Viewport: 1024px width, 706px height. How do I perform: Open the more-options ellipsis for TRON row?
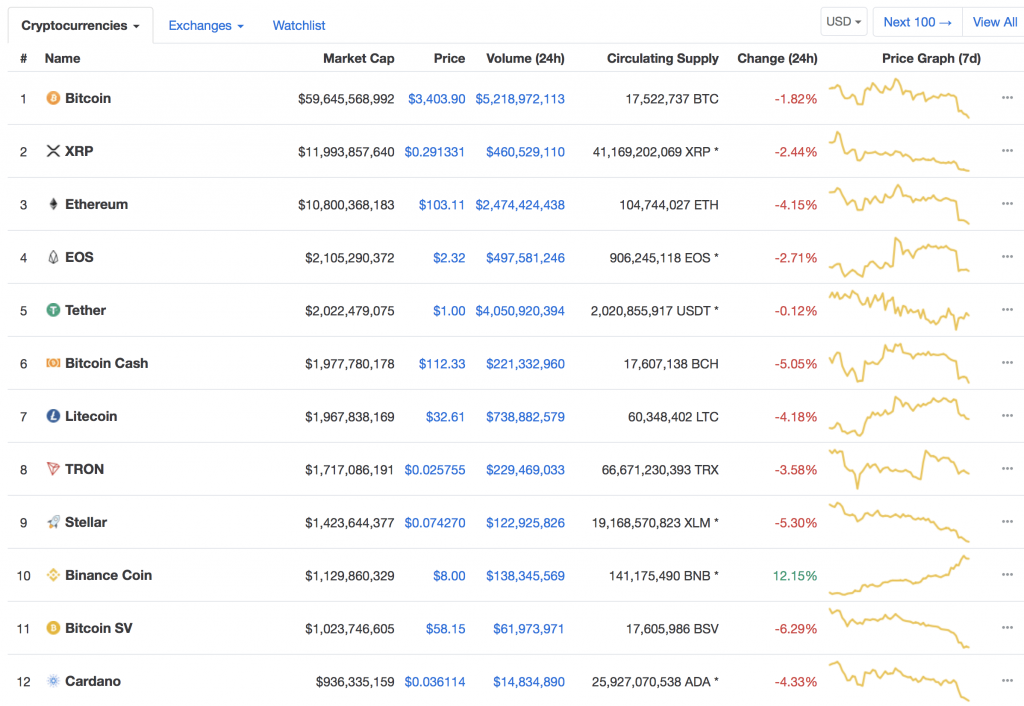click(x=1007, y=468)
